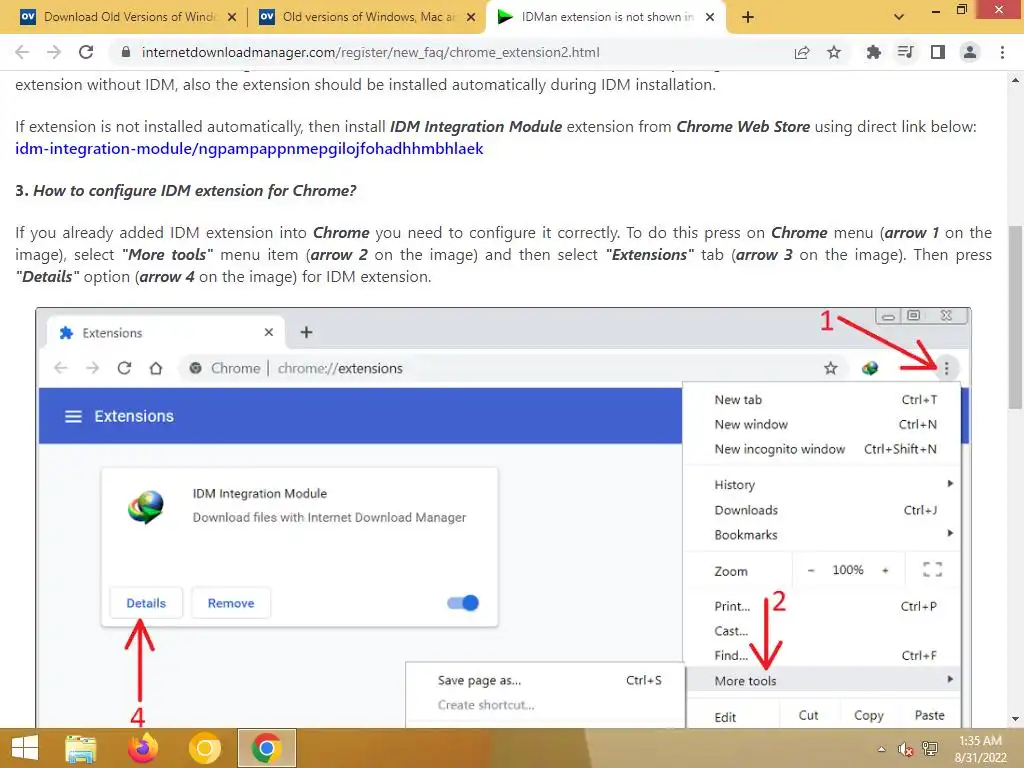This screenshot has height=768, width=1024.
Task: Open the network tray icon
Action: tap(929, 749)
